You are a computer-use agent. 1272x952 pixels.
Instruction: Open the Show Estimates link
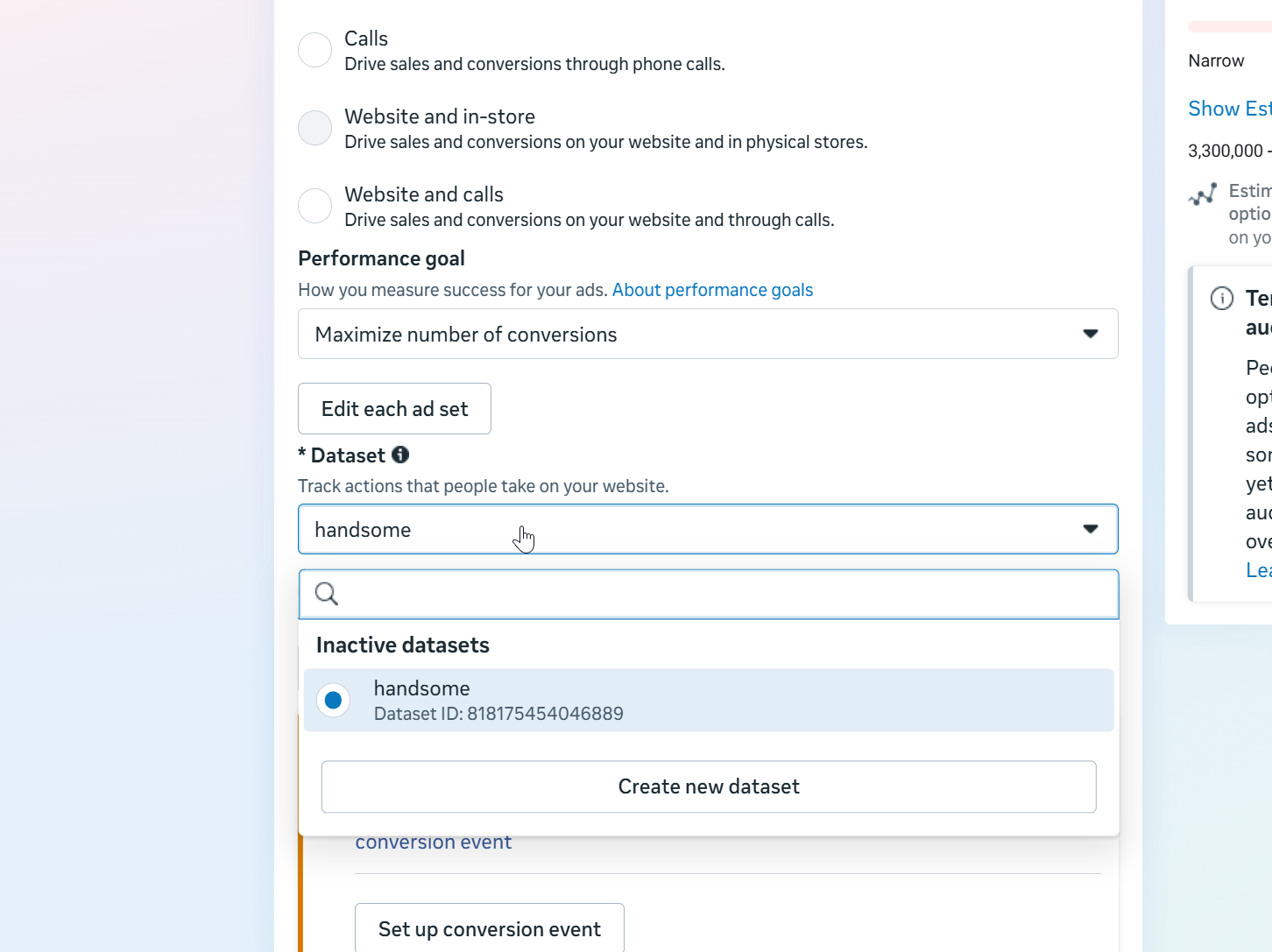(1228, 109)
